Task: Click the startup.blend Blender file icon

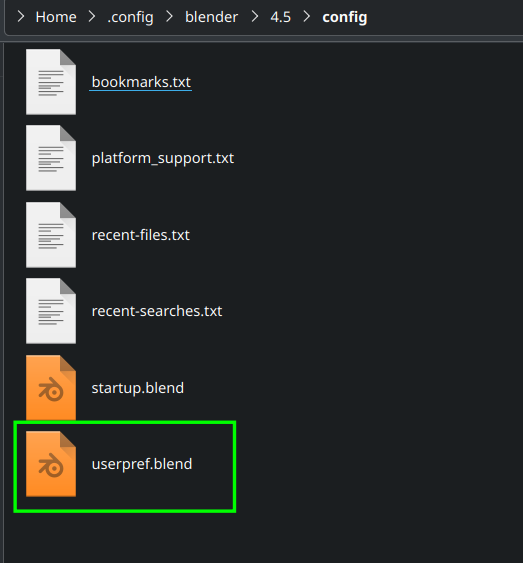Action: 51,387
